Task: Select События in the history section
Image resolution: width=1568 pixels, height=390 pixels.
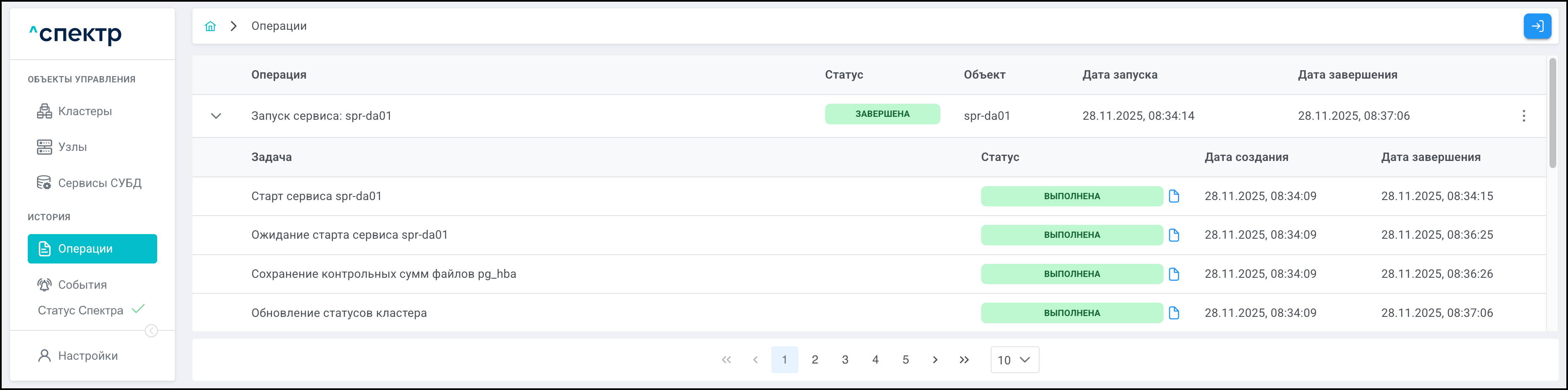Action: coord(82,285)
